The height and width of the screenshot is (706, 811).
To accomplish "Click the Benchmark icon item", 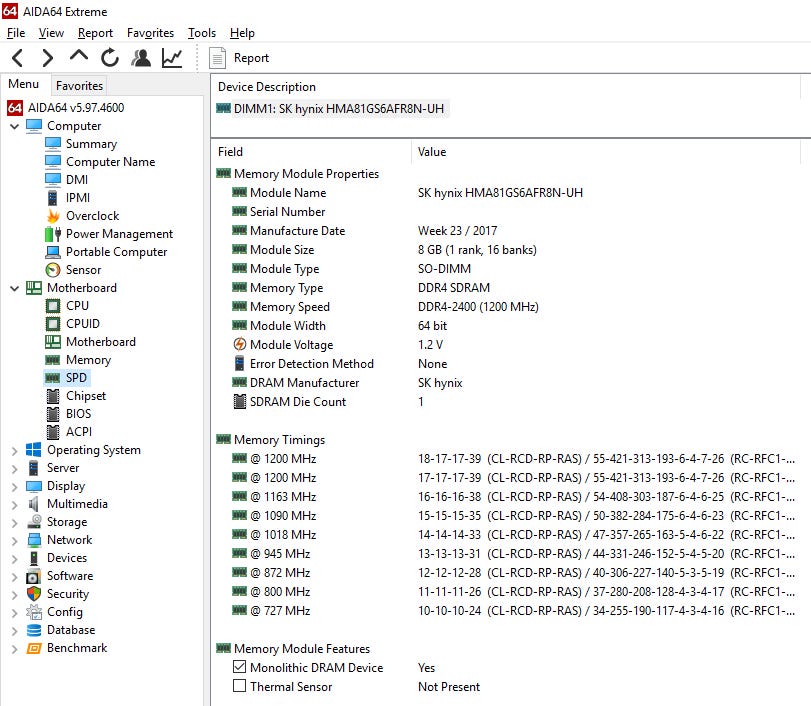I will tap(34, 648).
